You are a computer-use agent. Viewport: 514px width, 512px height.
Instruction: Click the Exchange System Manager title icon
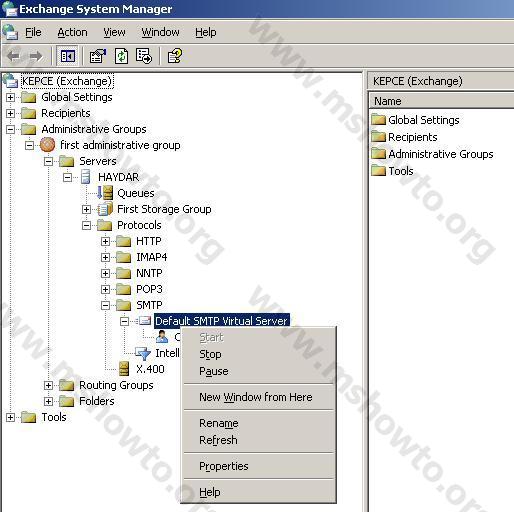pos(9,9)
